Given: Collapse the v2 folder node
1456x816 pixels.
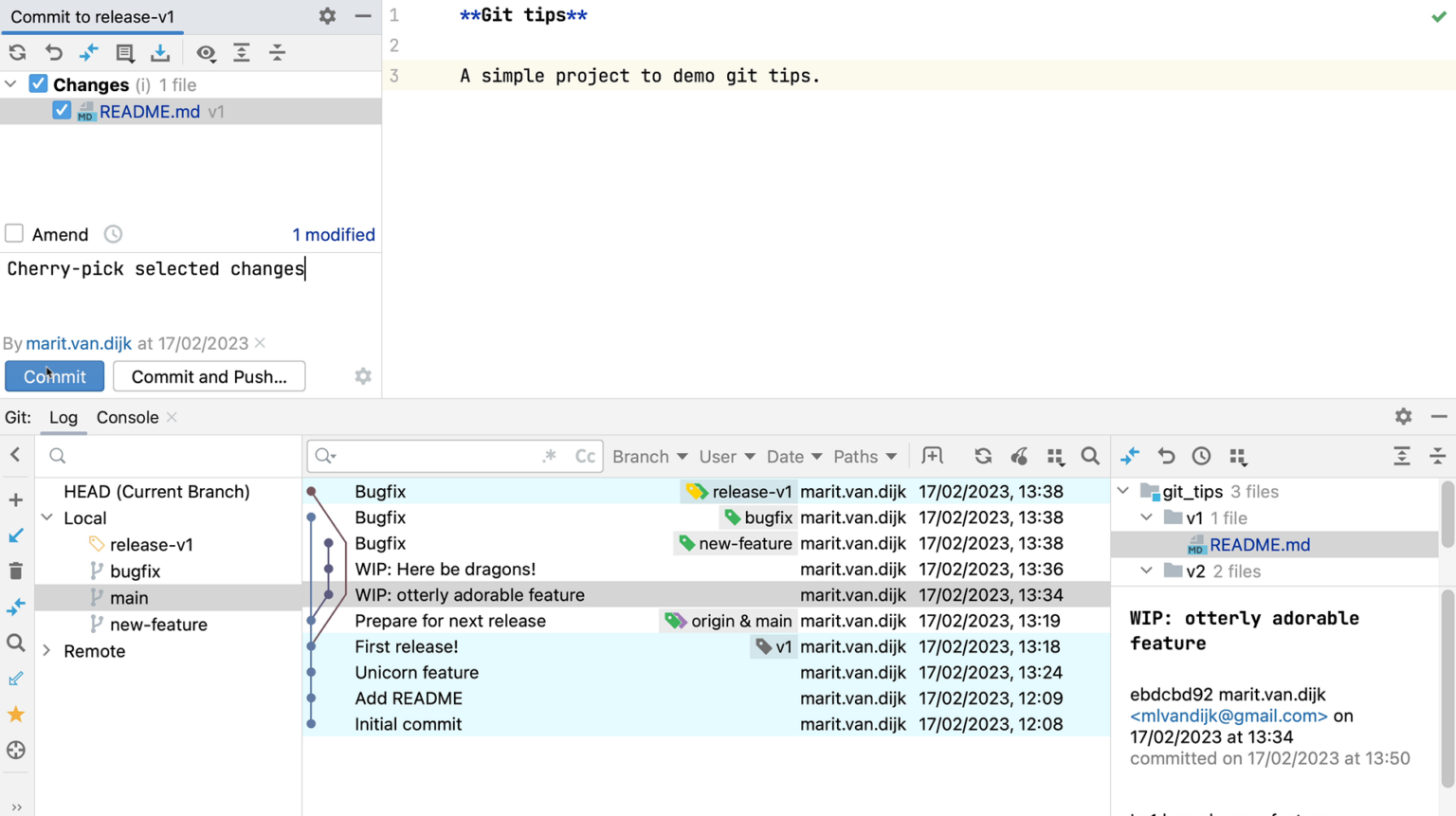Looking at the screenshot, I should pyautogui.click(x=1147, y=571).
